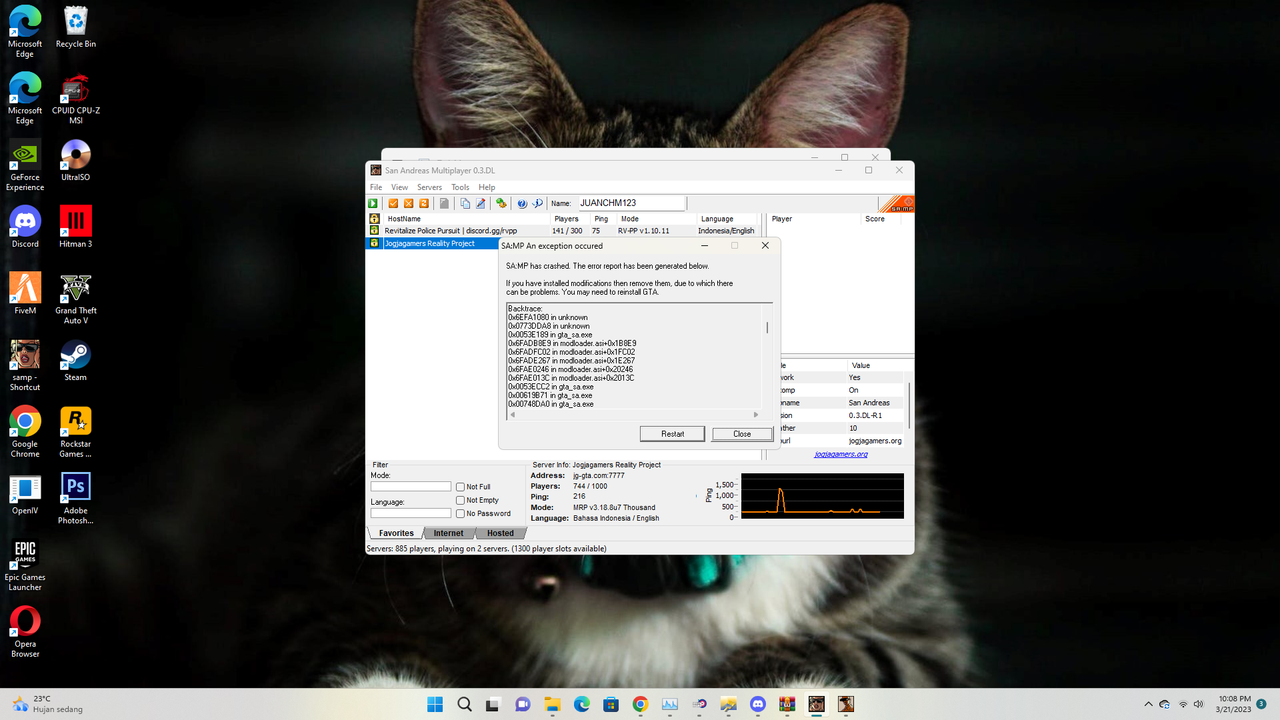
Task: Switch to the Hosted tab
Action: [500, 533]
